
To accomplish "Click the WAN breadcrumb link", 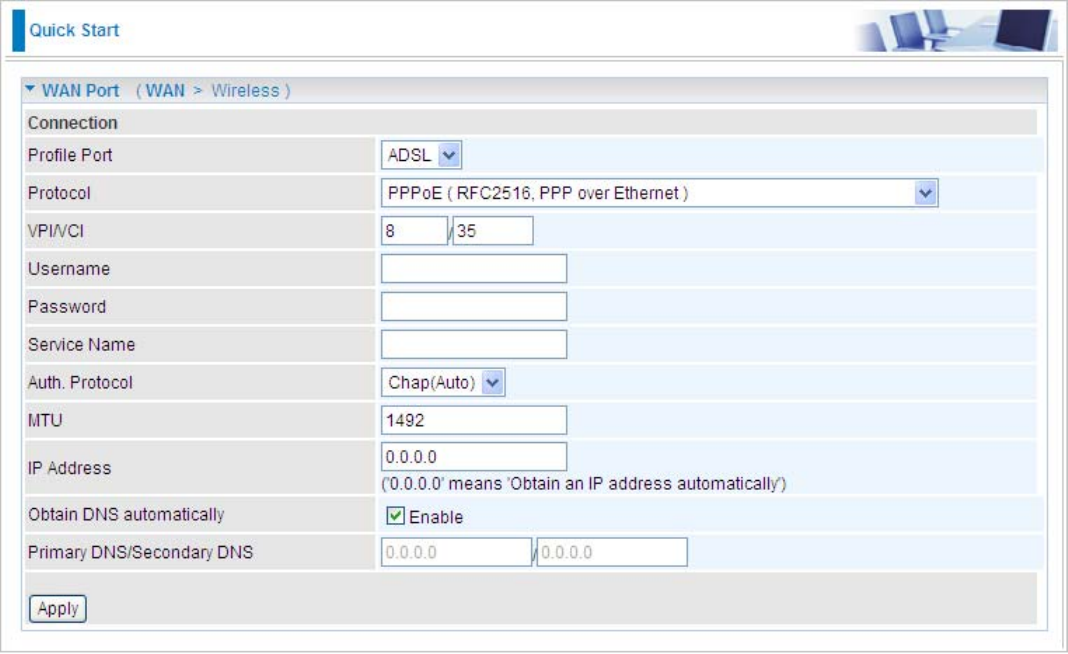I will coord(165,91).
